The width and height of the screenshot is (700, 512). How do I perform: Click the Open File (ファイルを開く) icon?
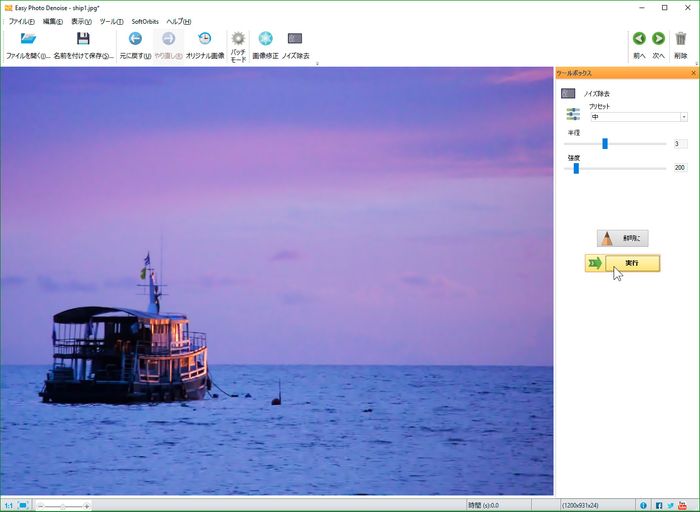point(28,39)
